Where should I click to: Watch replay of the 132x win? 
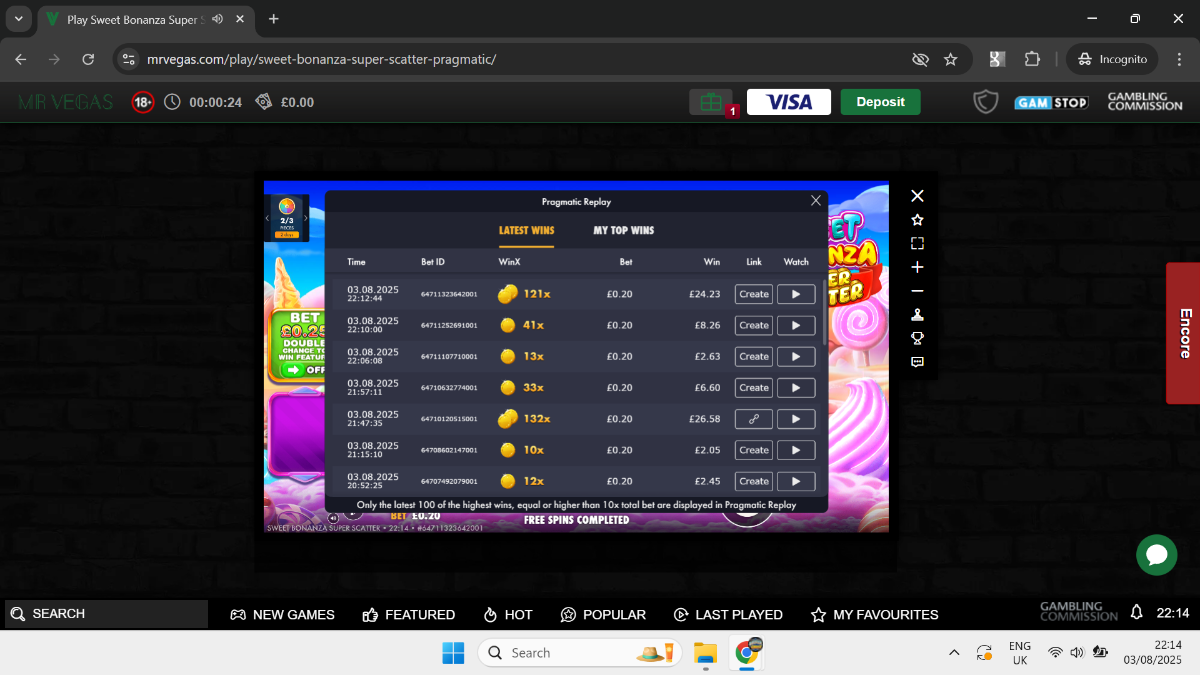point(796,419)
